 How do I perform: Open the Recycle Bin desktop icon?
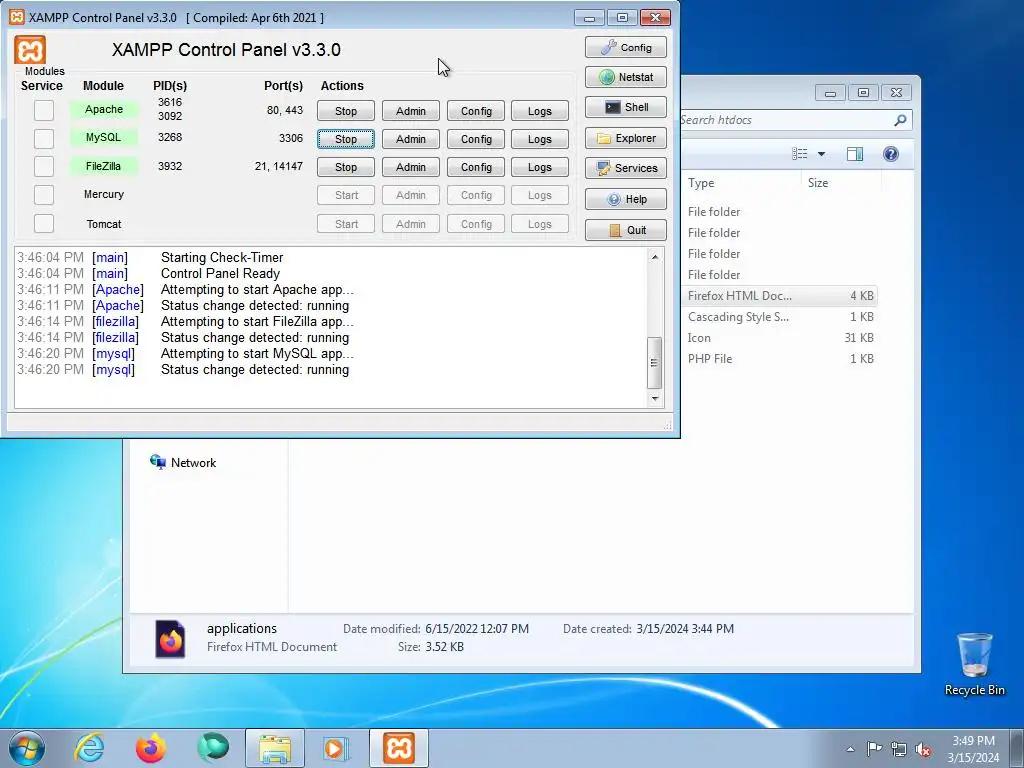(x=974, y=664)
